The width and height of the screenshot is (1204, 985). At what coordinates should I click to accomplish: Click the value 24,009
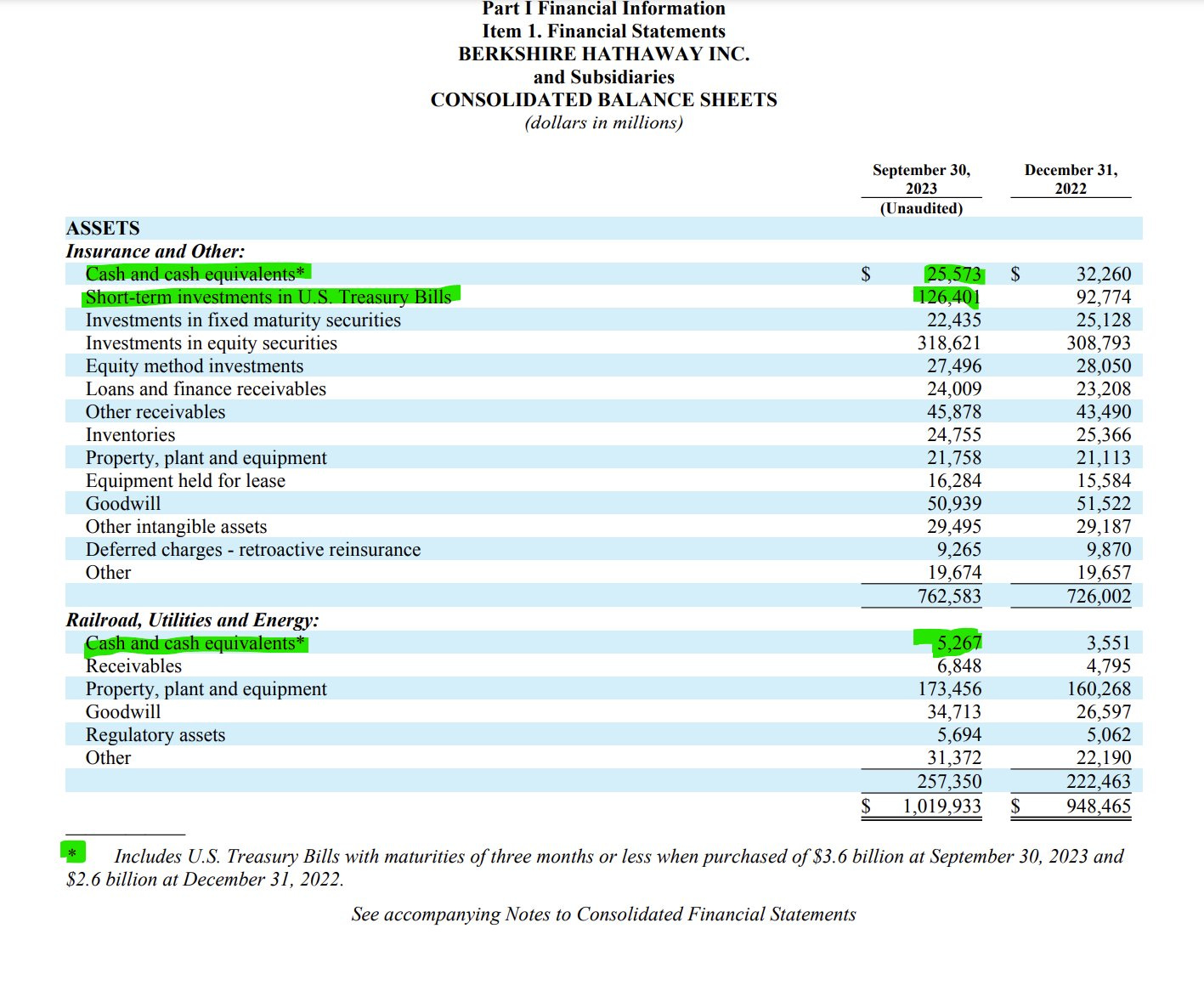[953, 388]
